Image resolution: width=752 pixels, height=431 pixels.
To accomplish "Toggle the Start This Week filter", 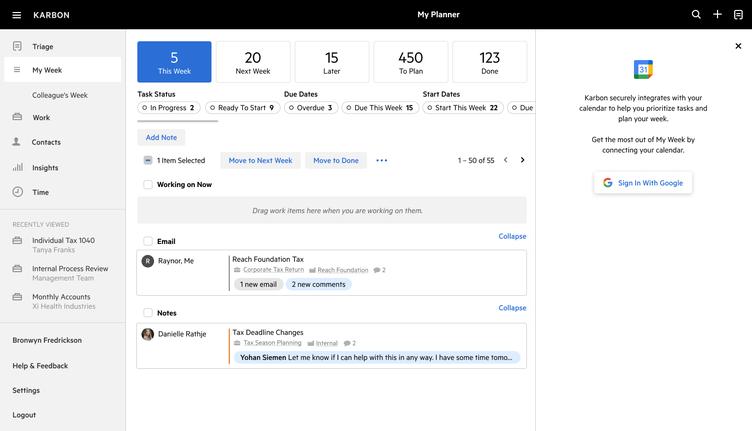I will [x=463, y=108].
